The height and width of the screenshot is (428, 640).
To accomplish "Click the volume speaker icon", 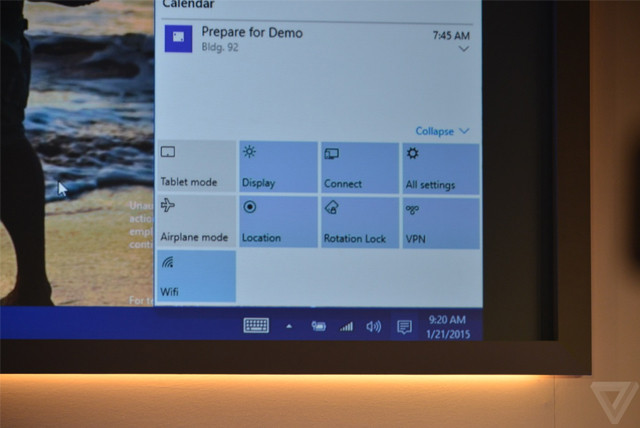I will click(x=374, y=326).
